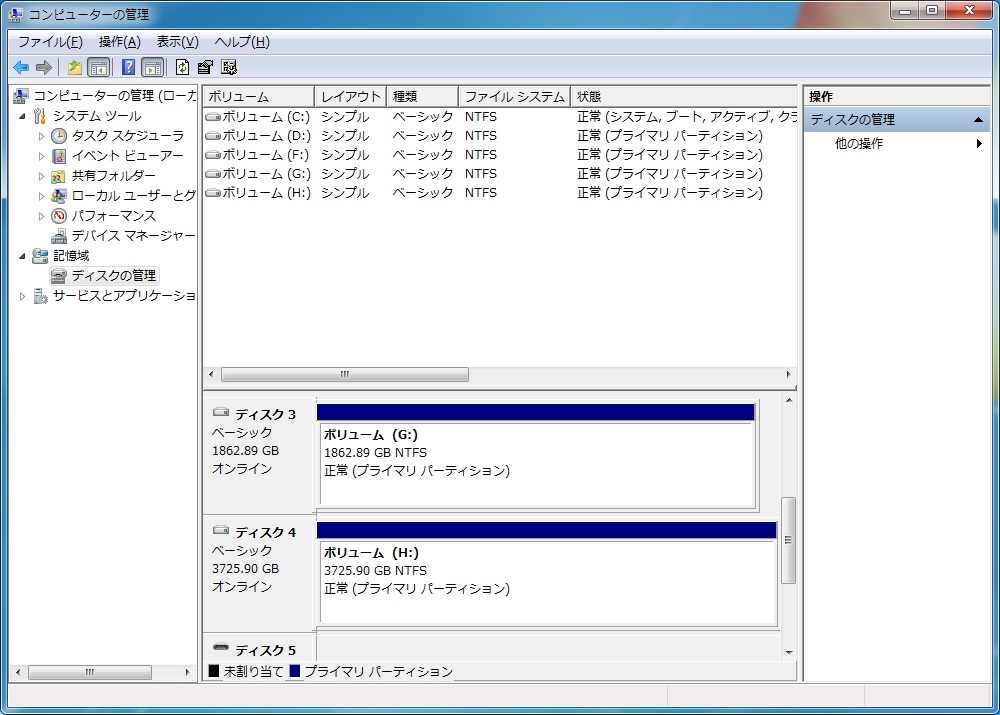Click the disk view vertical scrollbar thumb

click(x=788, y=540)
